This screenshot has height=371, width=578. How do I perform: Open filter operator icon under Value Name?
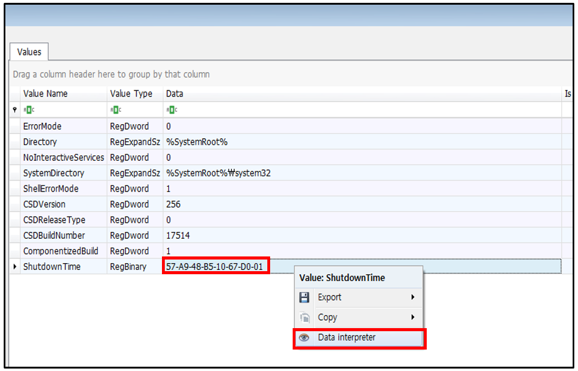[x=28, y=110]
